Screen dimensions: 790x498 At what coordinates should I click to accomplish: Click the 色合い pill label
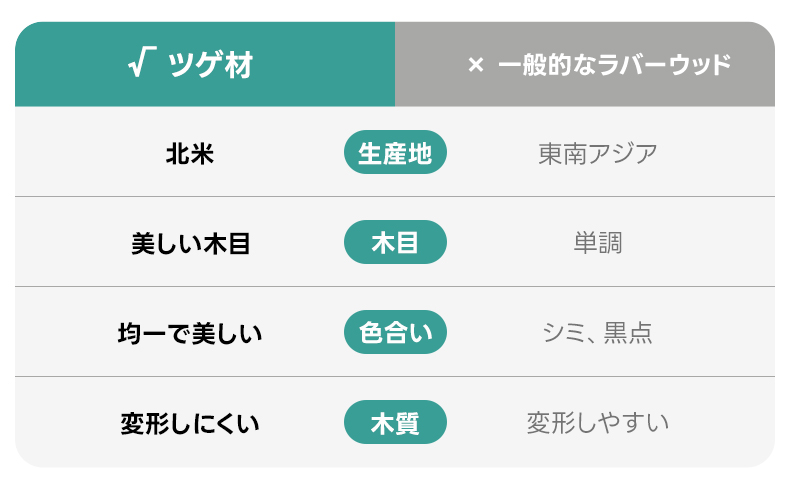(x=395, y=332)
